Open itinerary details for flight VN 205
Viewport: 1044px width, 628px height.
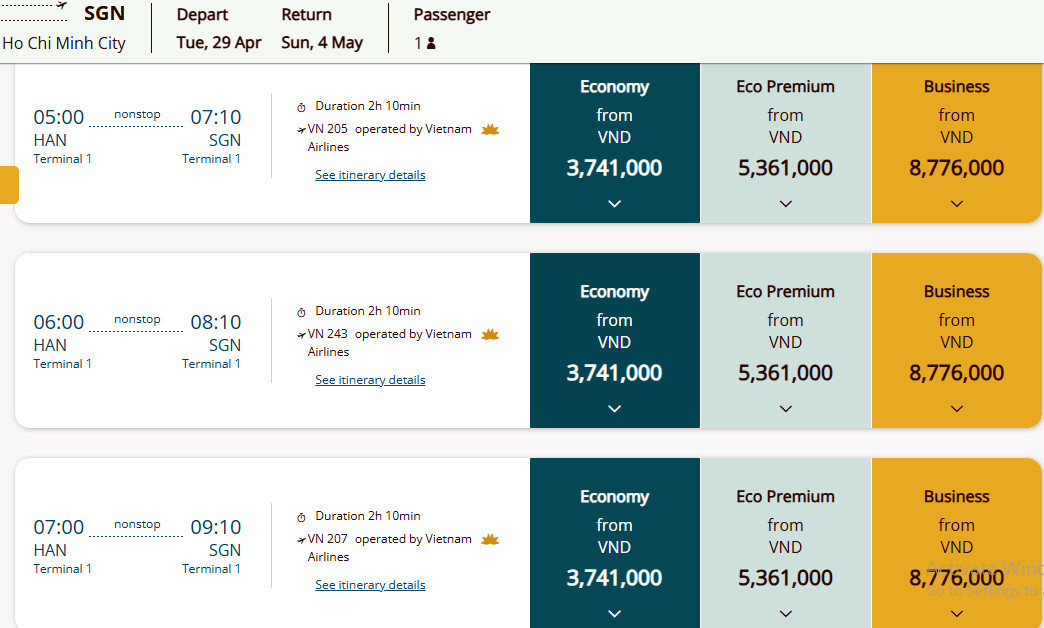[370, 175]
